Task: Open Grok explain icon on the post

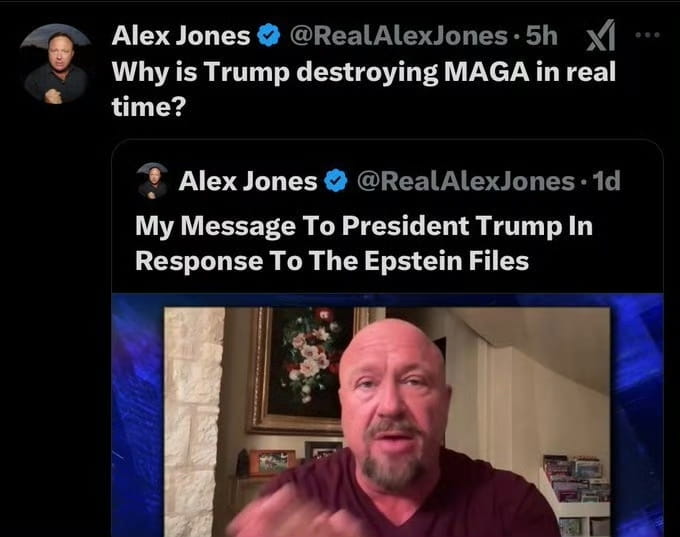Action: tap(601, 35)
